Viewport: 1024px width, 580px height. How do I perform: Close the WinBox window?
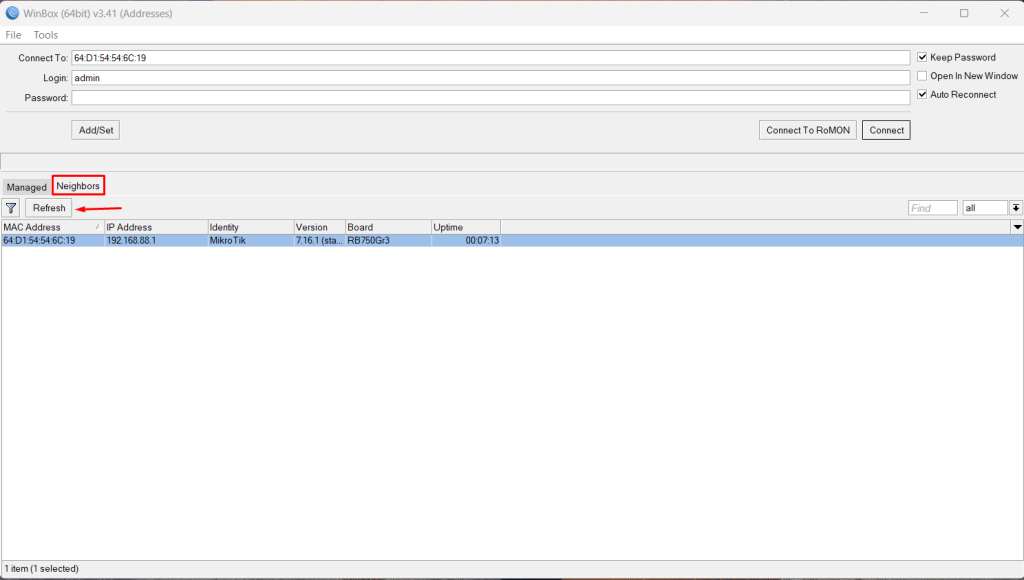[1004, 13]
